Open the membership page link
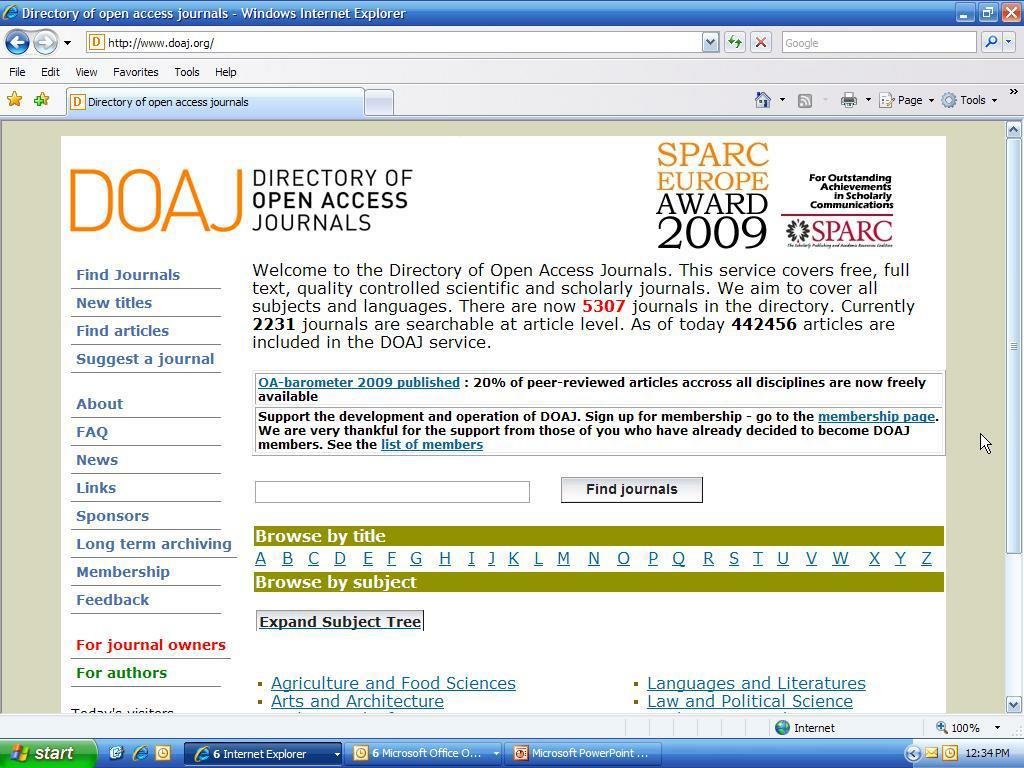This screenshot has height=768, width=1024. 876,417
